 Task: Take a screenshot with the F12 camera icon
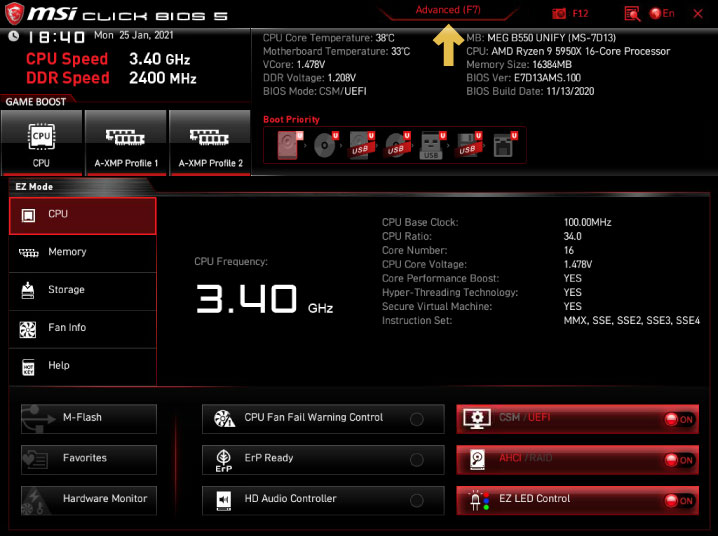(559, 14)
